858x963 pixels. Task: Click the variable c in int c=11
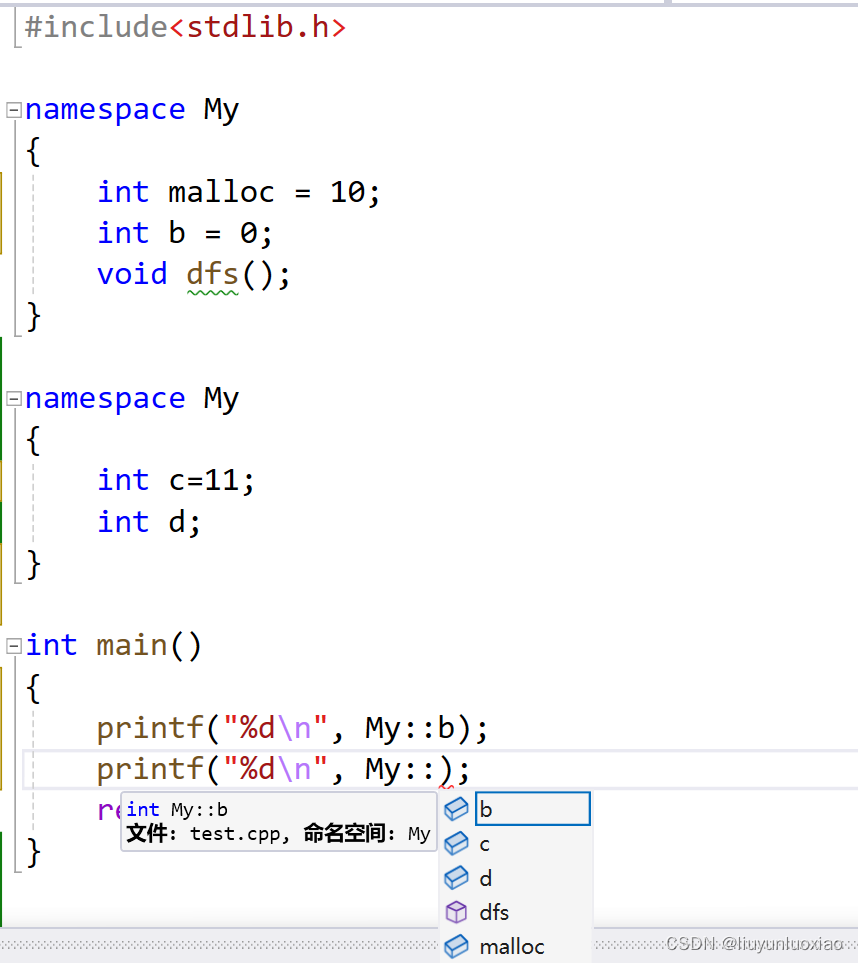point(176,481)
